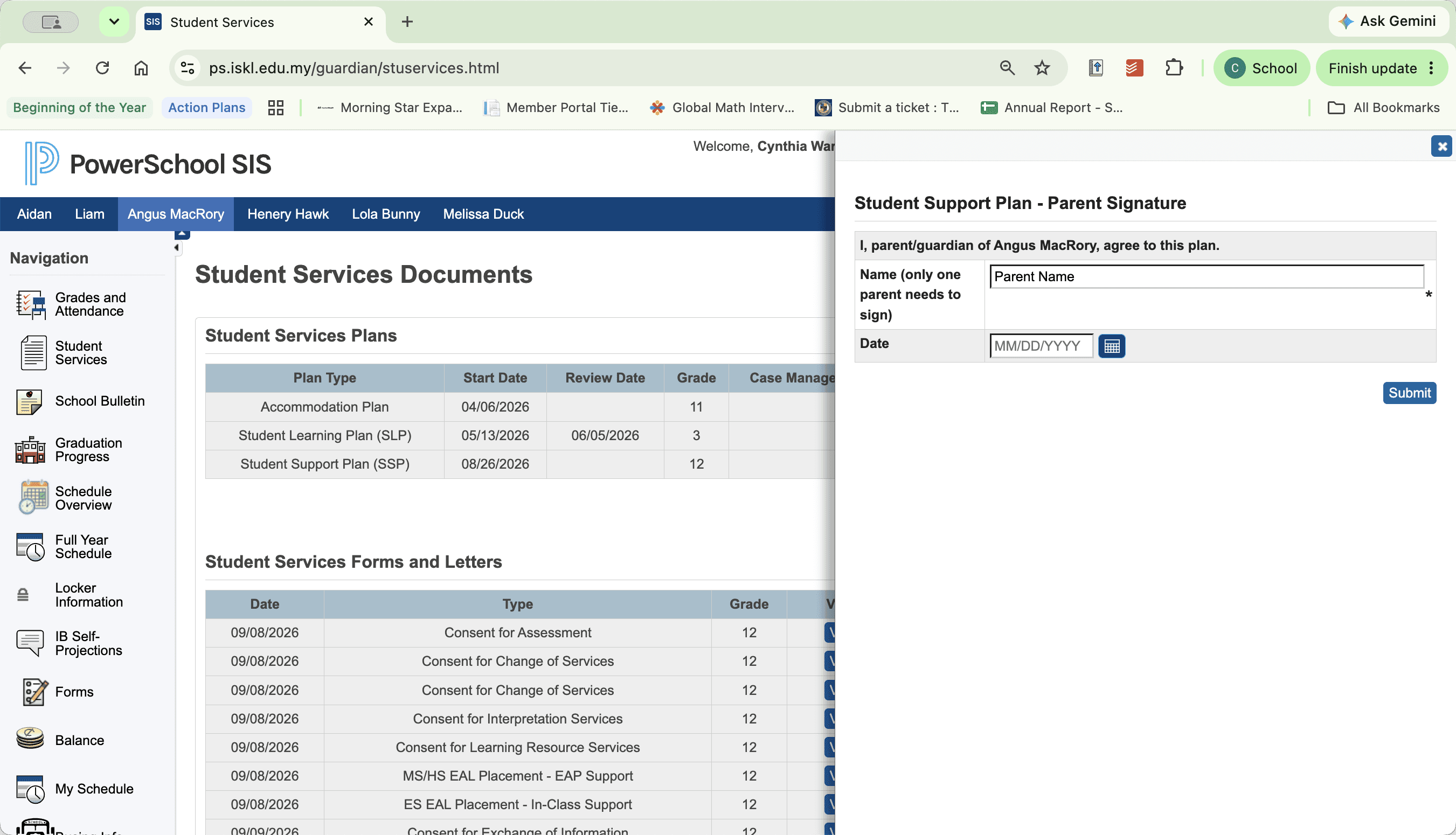
Task: Select the Angus MacRory student tab
Action: click(176, 214)
